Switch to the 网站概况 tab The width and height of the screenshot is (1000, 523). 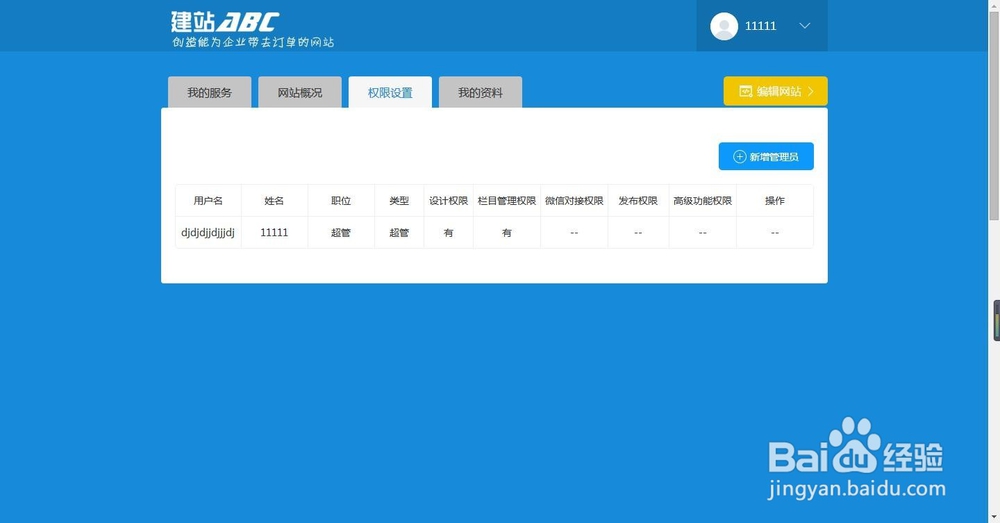click(x=300, y=92)
